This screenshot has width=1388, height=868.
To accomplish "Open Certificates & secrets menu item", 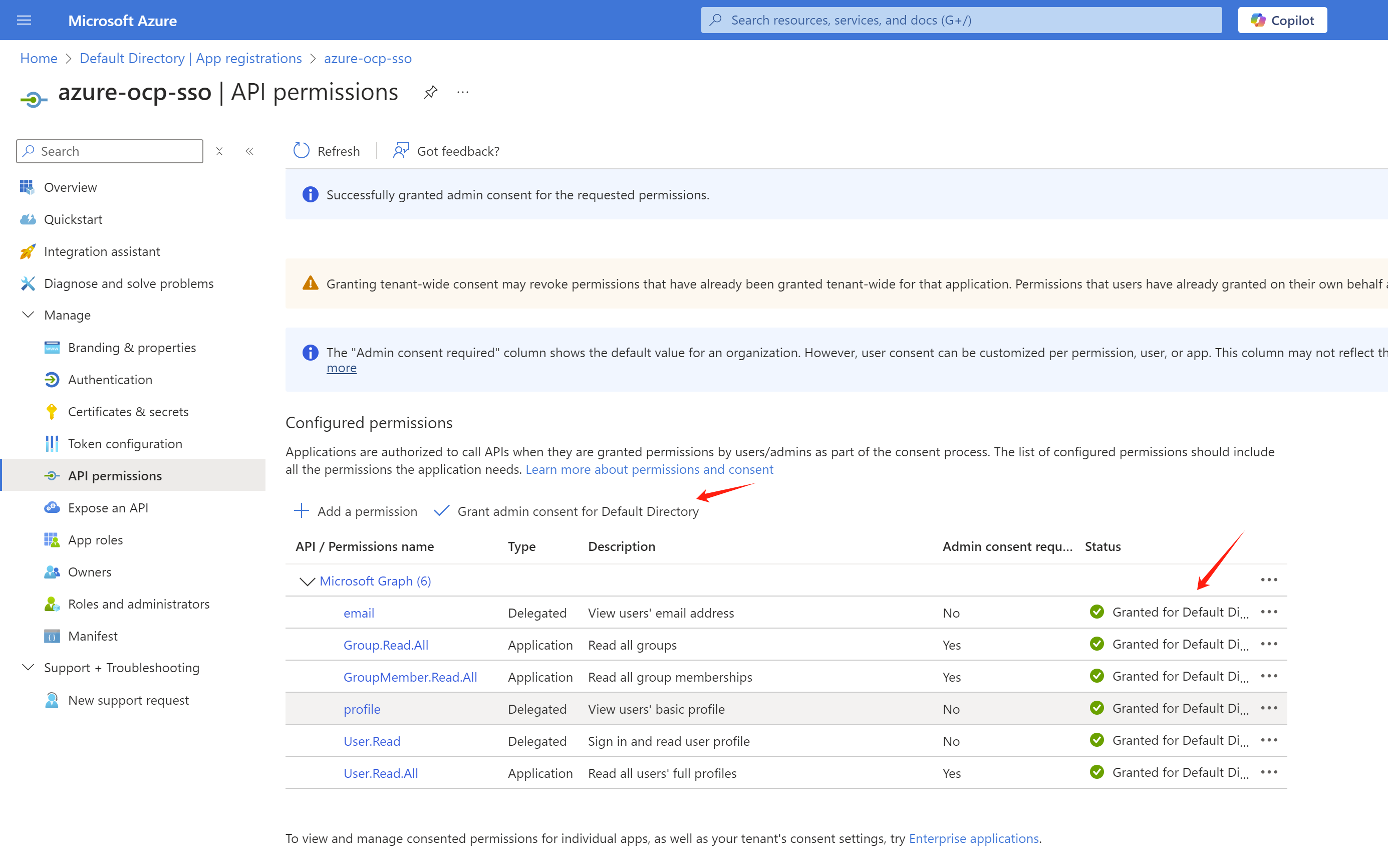I will [128, 412].
